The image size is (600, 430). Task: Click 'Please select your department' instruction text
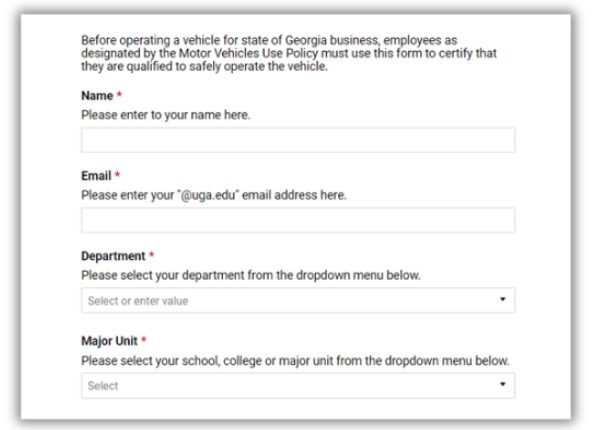(x=251, y=275)
